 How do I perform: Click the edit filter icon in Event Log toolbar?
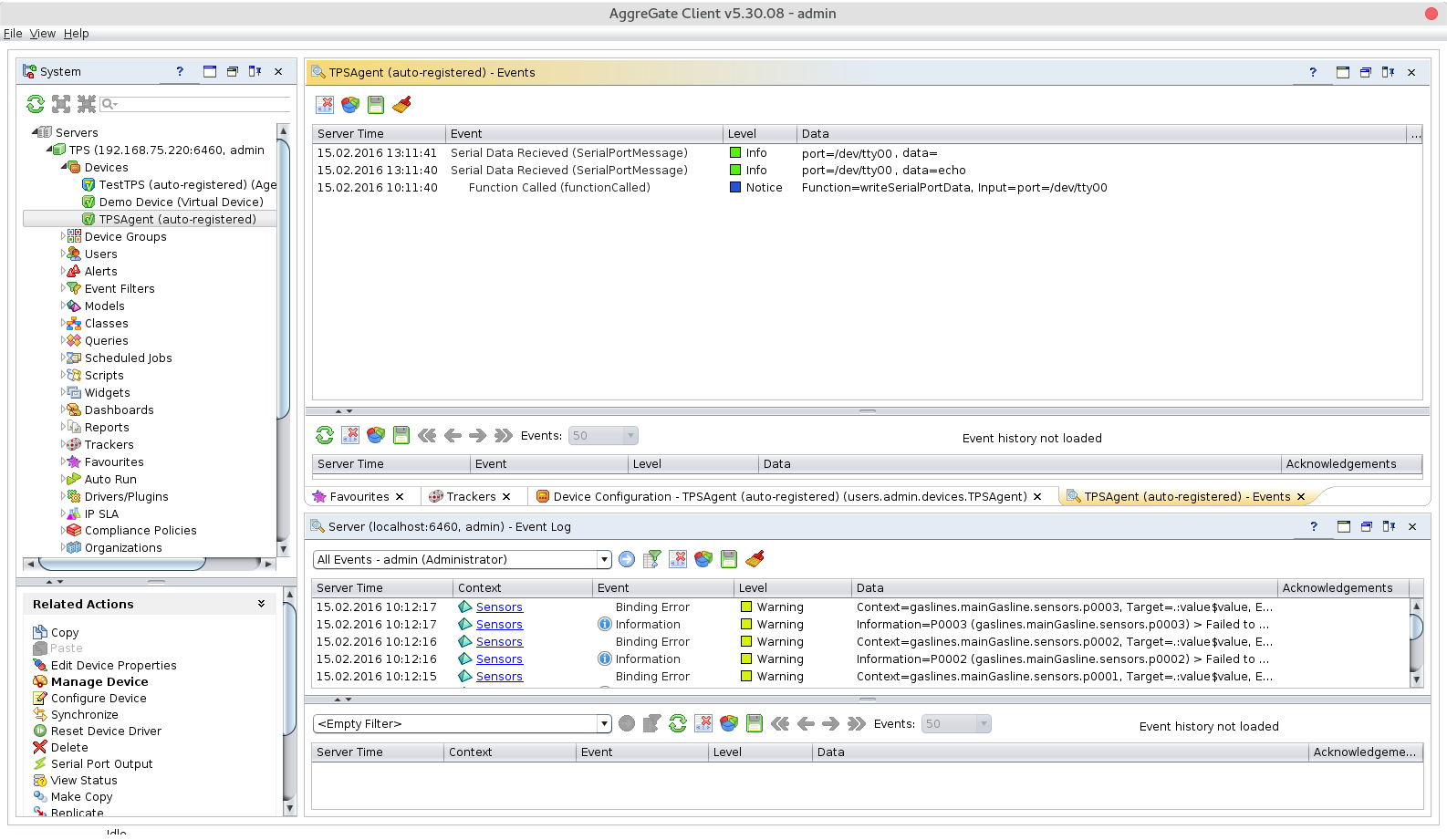pyautogui.click(x=652, y=559)
